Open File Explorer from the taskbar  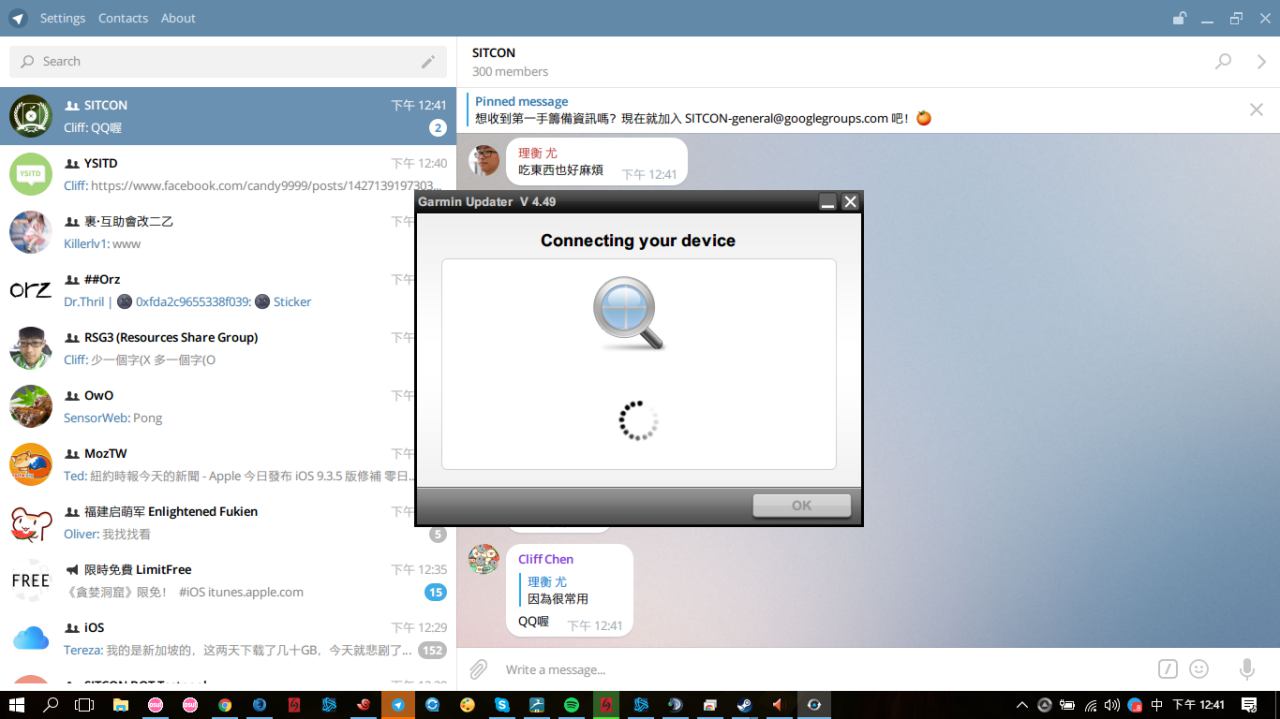click(121, 705)
